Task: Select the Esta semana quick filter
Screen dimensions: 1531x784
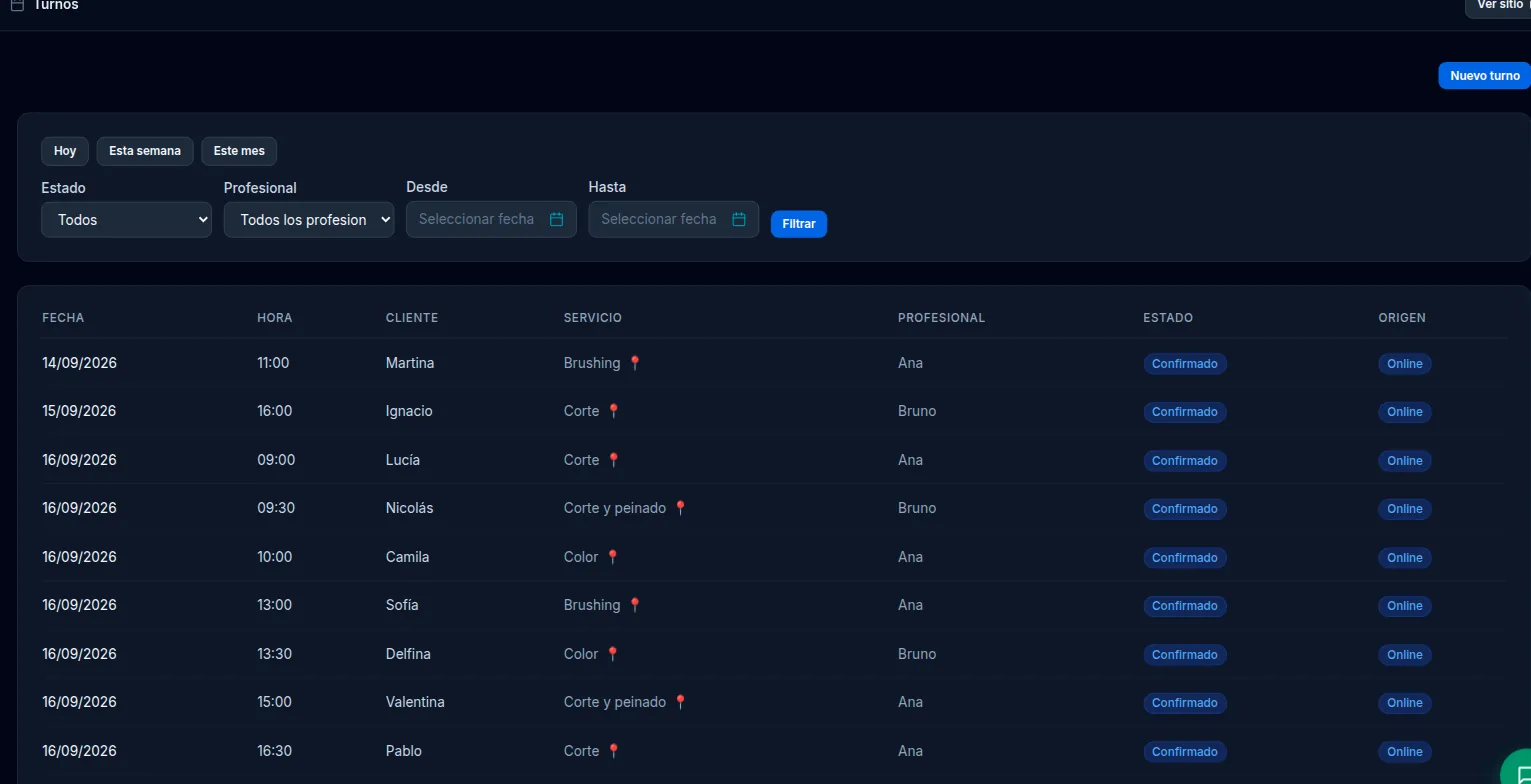Action: pyautogui.click(x=145, y=151)
